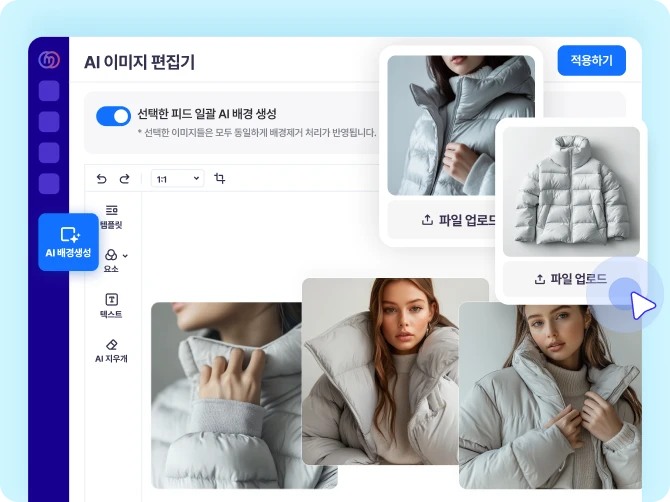The width and height of the screenshot is (670, 502).
Task: Expand the 요소 (elements) chevron menu
Action: point(125,256)
